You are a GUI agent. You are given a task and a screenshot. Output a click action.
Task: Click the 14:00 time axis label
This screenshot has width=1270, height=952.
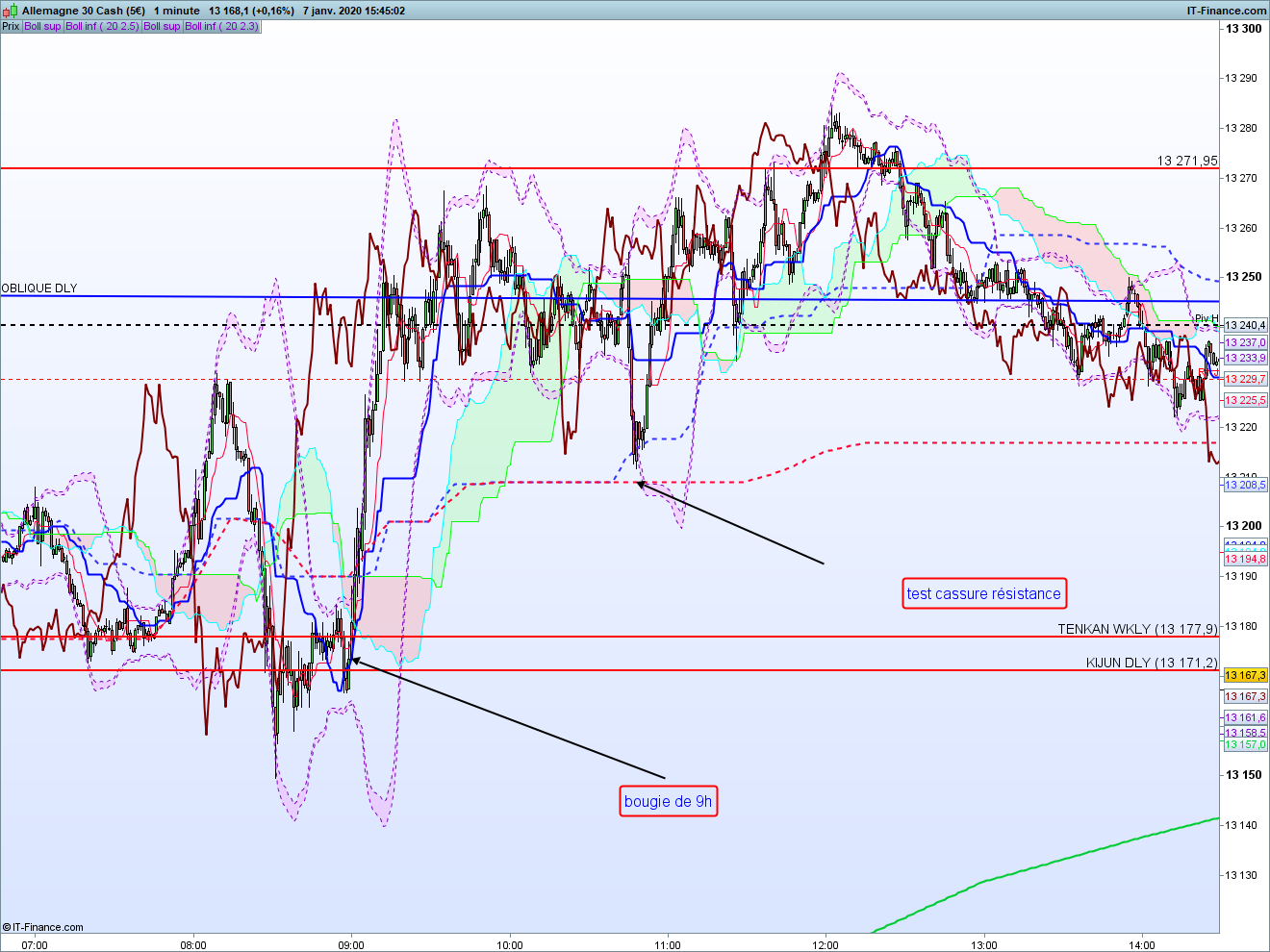click(1142, 944)
